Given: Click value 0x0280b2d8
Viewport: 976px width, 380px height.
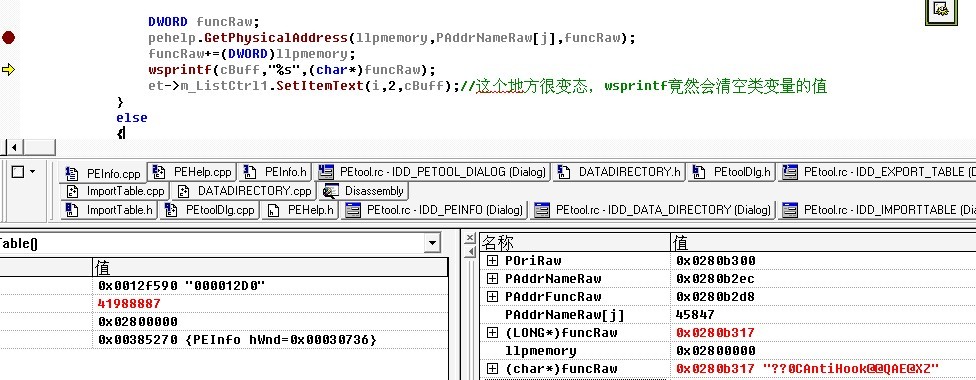Looking at the screenshot, I should click(x=715, y=297).
